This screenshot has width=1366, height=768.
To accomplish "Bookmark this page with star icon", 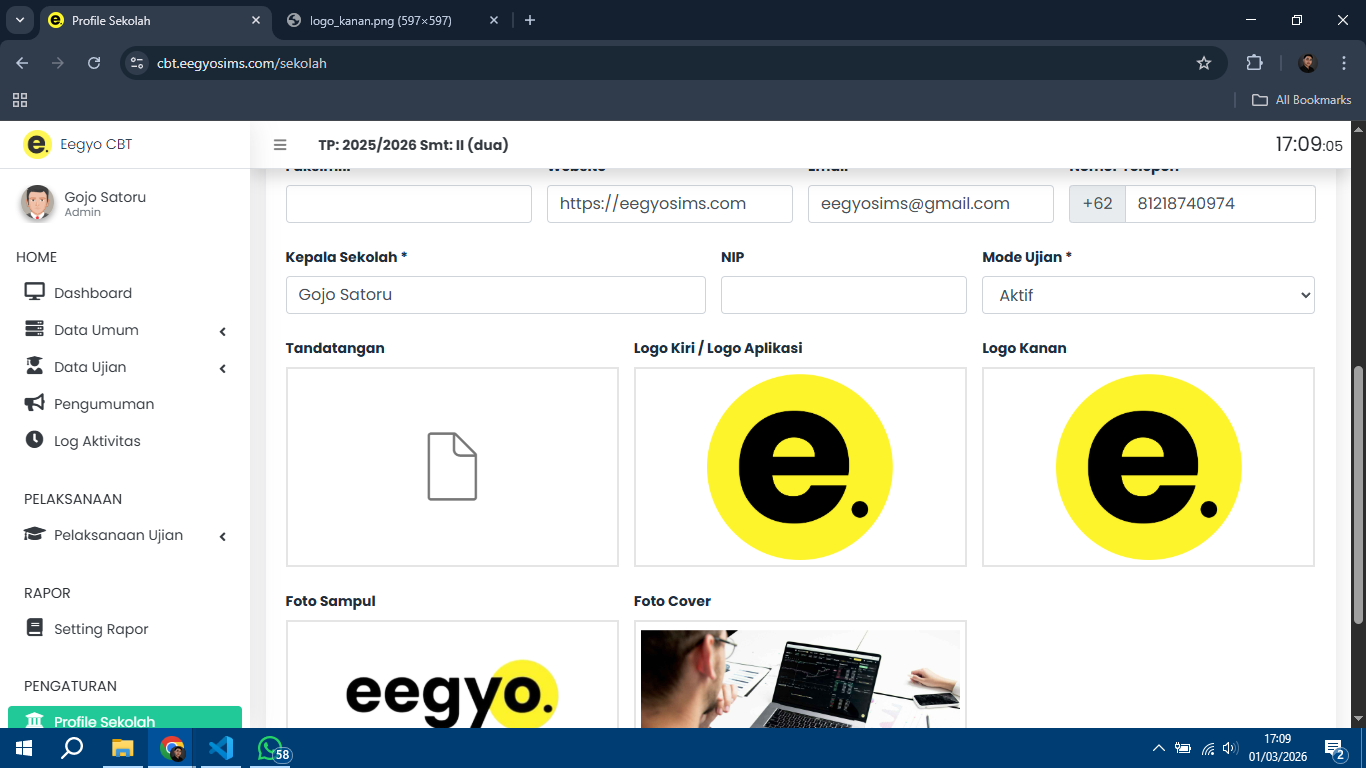I will (1204, 63).
